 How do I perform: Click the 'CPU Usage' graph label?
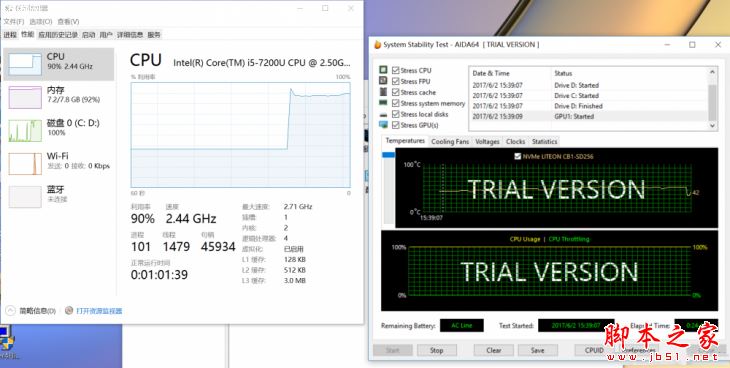point(525,239)
